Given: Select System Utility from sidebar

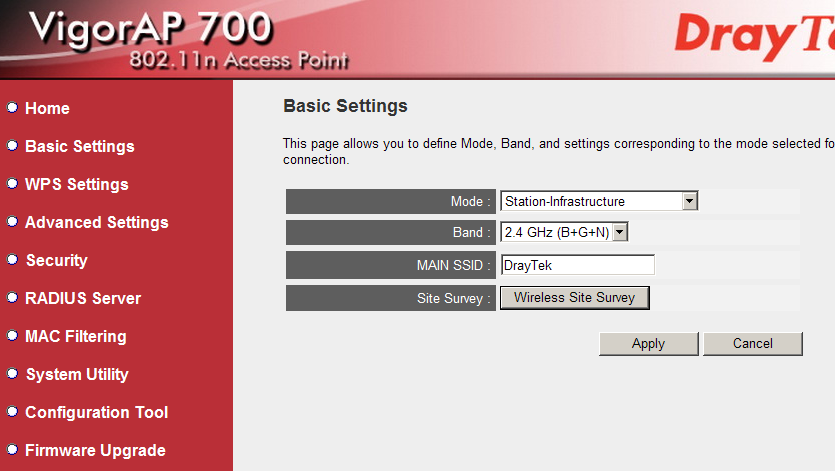Looking at the screenshot, I should [x=76, y=374].
